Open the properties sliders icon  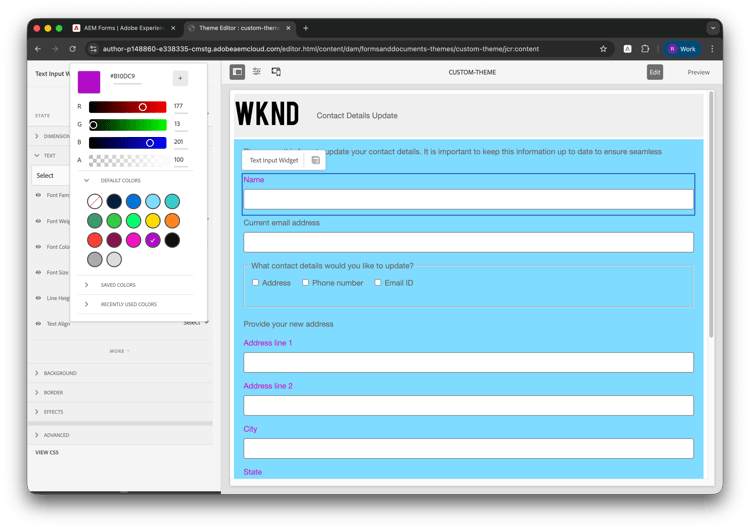click(x=257, y=72)
